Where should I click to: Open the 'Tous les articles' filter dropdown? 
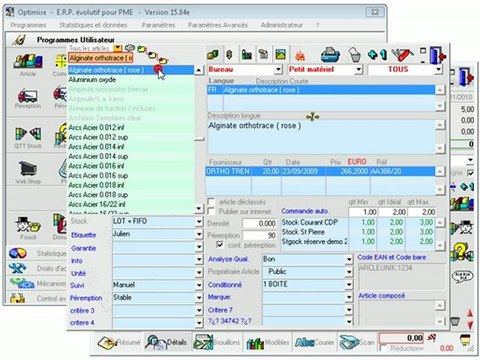(118, 48)
